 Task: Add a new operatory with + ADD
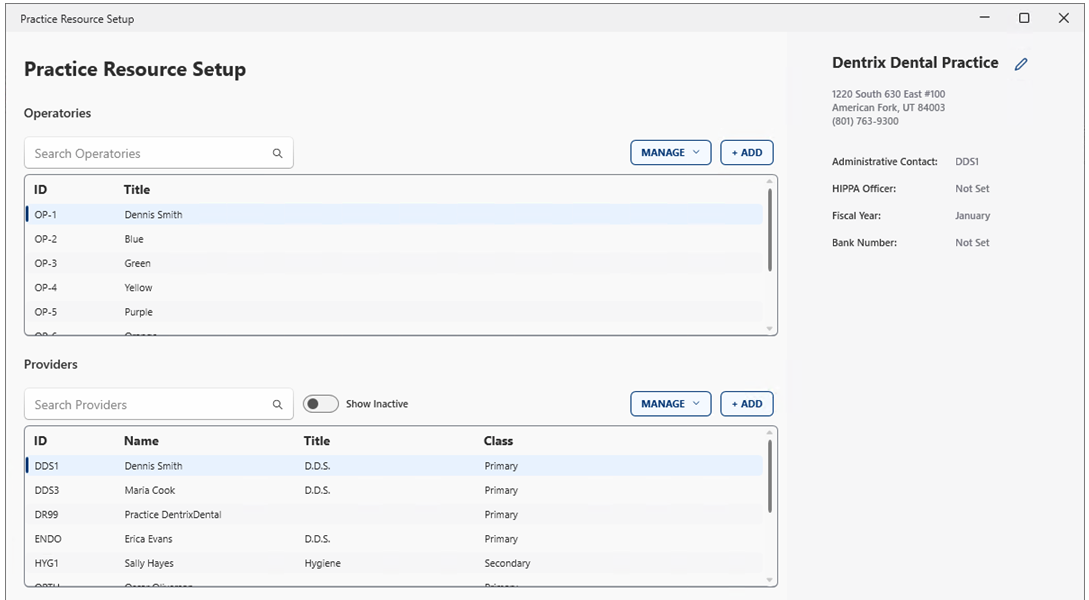tap(746, 153)
